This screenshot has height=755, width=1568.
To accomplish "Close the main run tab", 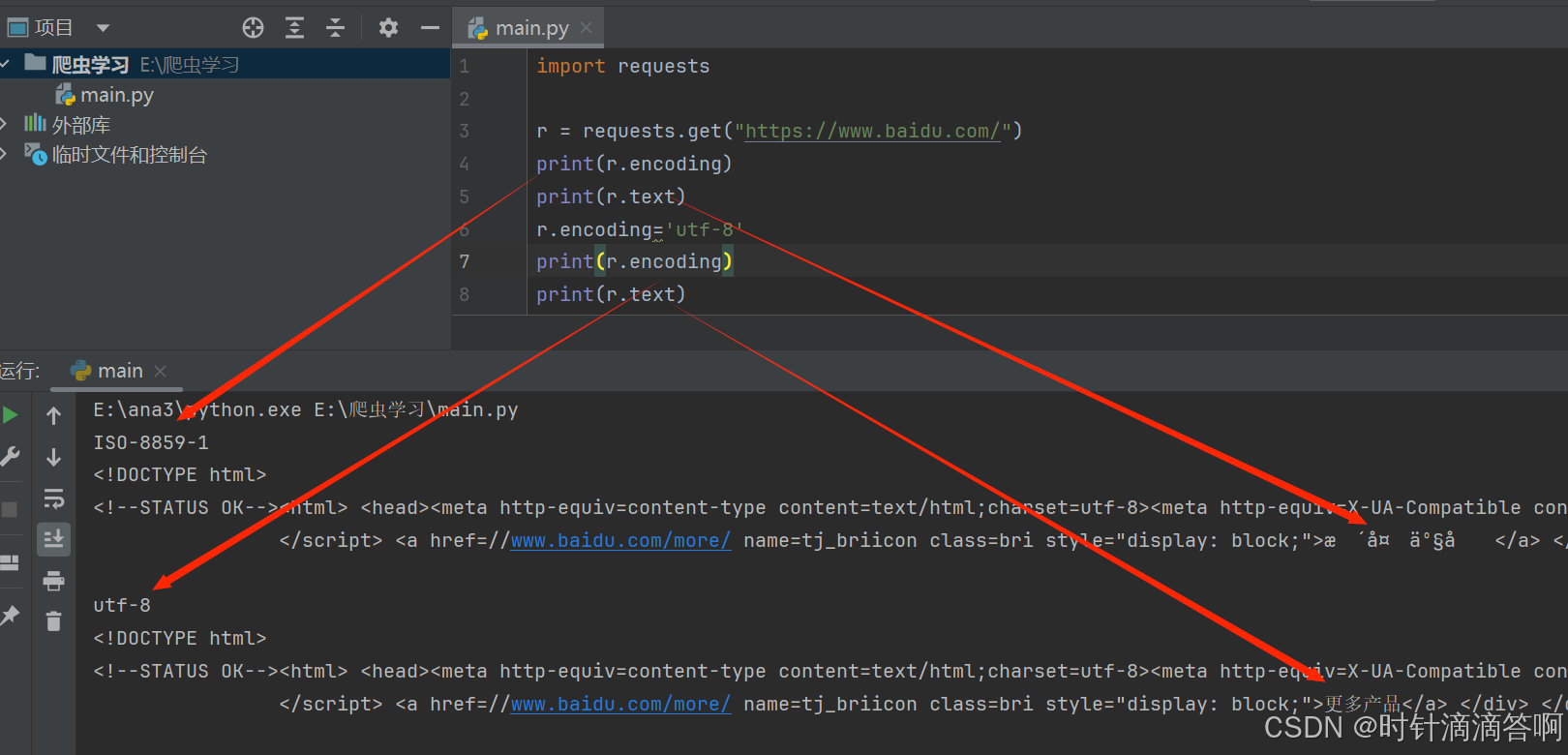I will [161, 371].
